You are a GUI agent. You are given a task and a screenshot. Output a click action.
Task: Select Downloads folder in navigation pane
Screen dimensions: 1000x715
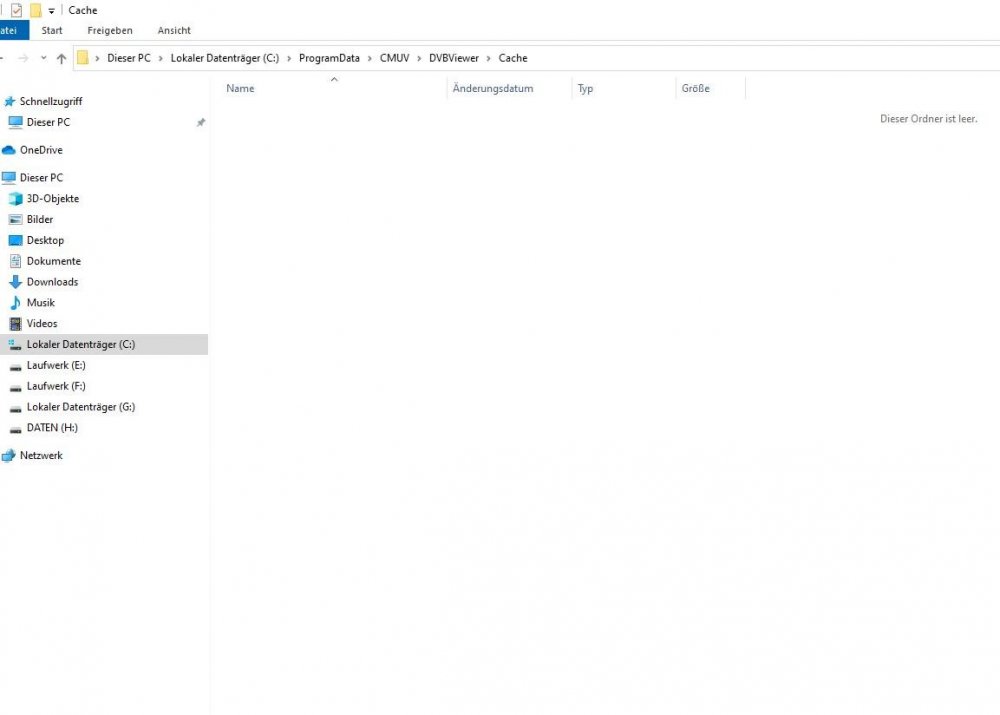point(52,282)
